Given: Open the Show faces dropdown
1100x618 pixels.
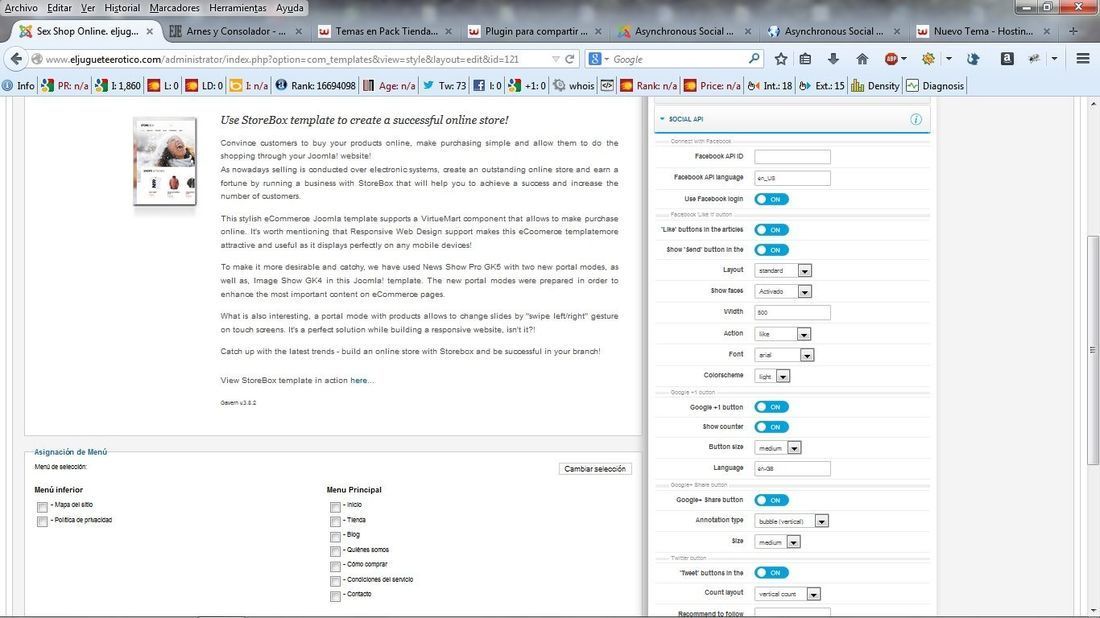Looking at the screenshot, I should click(x=783, y=291).
